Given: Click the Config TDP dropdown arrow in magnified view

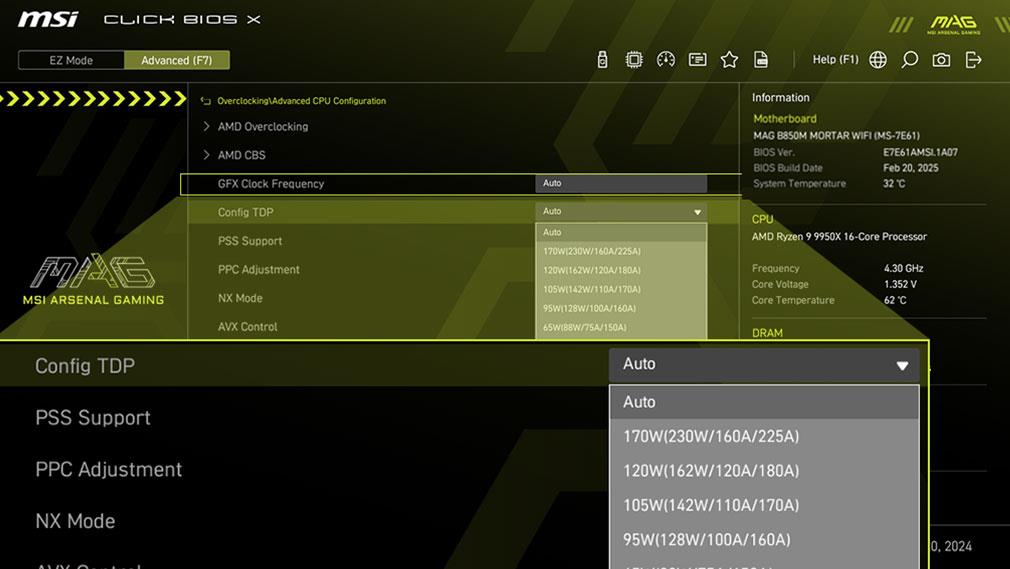Looking at the screenshot, I should point(902,366).
